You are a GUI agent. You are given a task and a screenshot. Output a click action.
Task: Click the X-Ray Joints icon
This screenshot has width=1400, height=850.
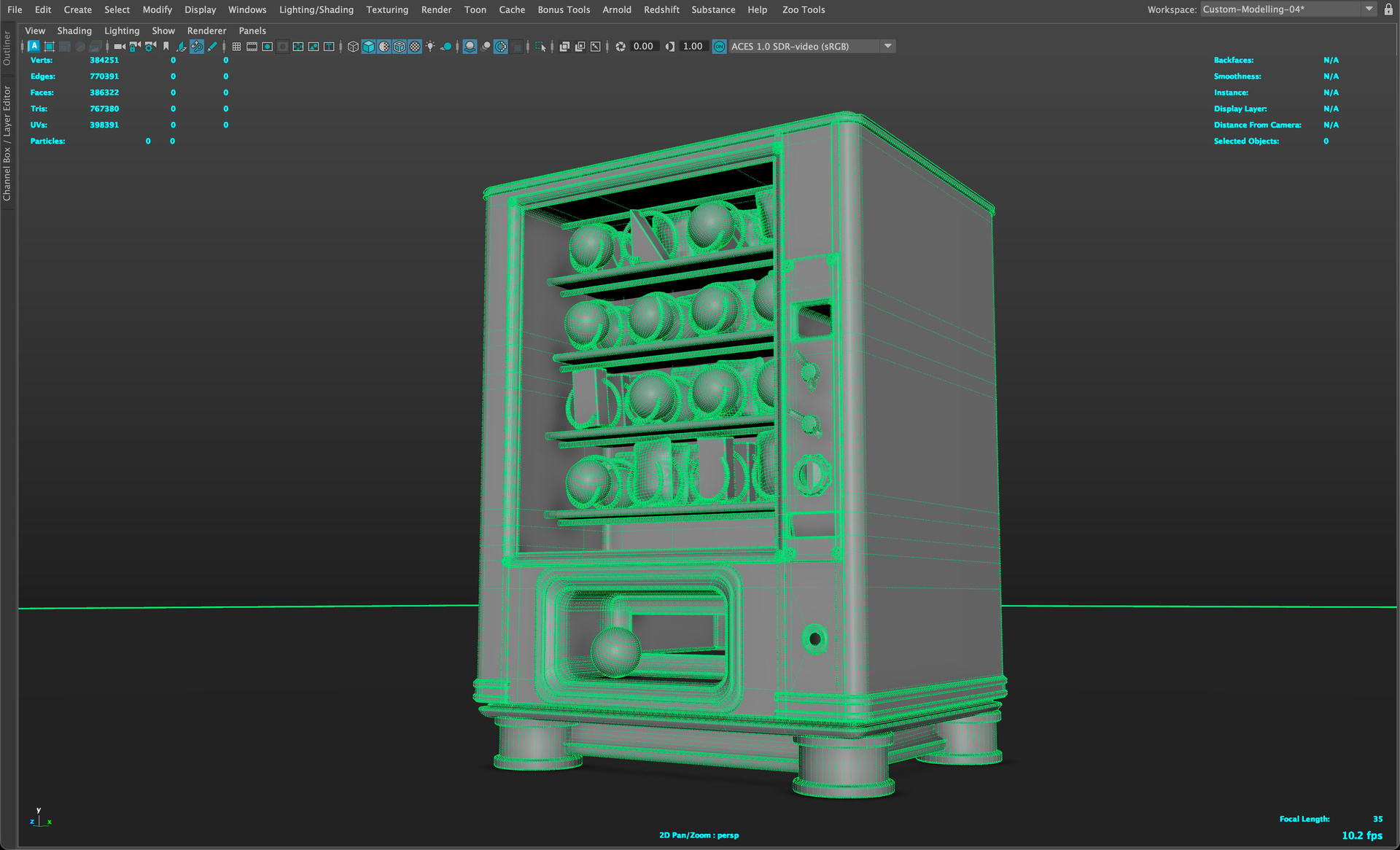595,46
